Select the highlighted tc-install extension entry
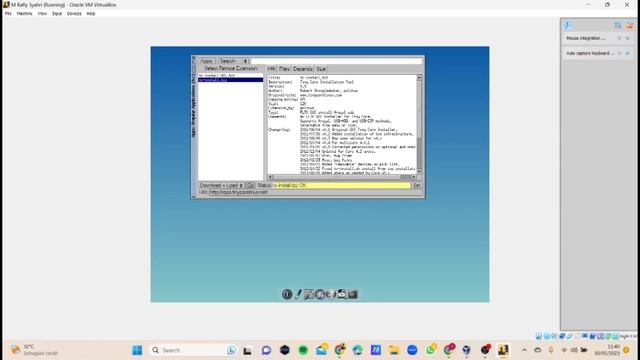Image resolution: width=640 pixels, height=360 pixels. (231, 80)
